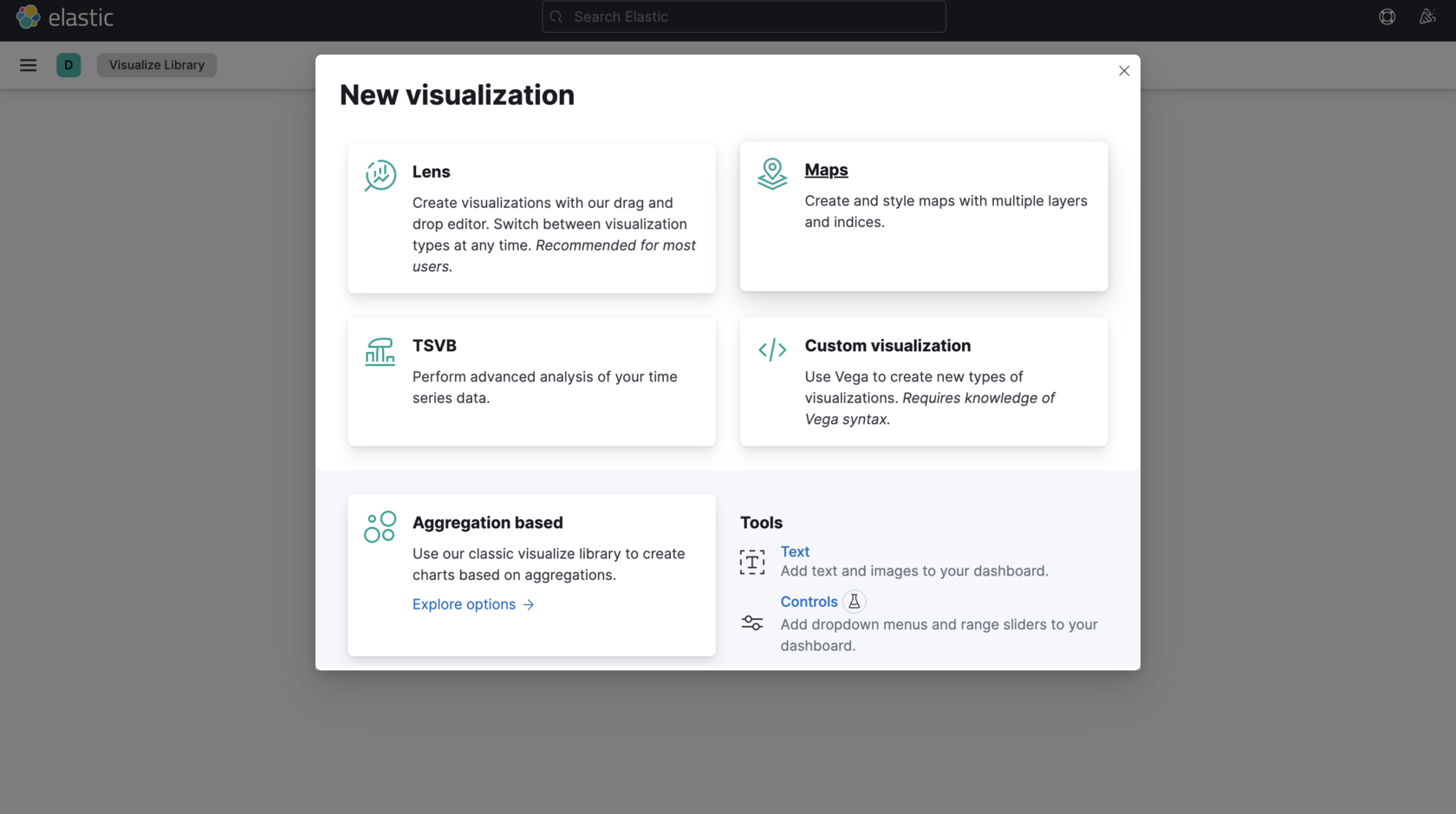Open the D space avatar
Viewport: 1456px width, 814px height.
(x=68, y=65)
